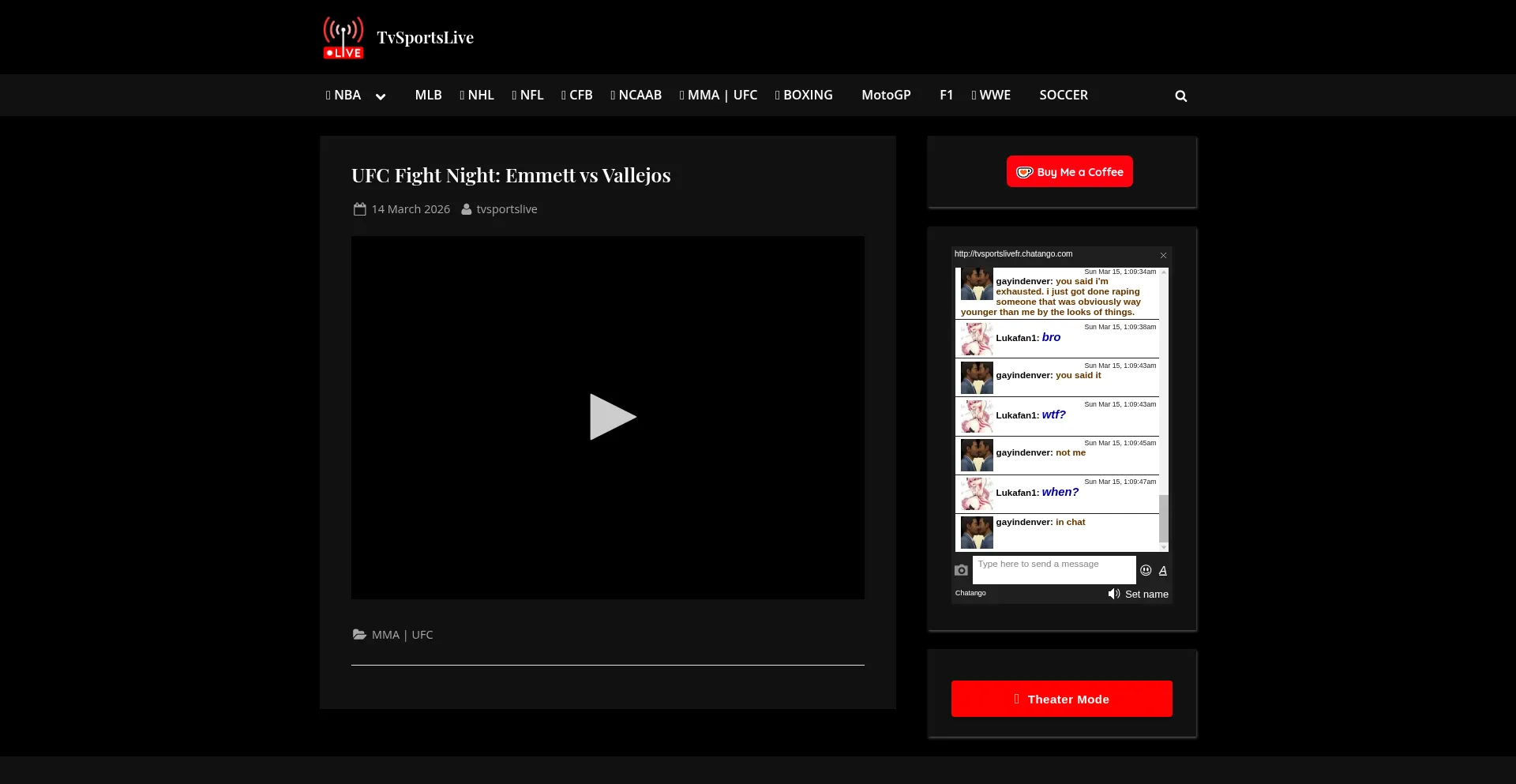Open the site search magnifier icon
The width and height of the screenshot is (1516, 784).
[x=1181, y=96]
